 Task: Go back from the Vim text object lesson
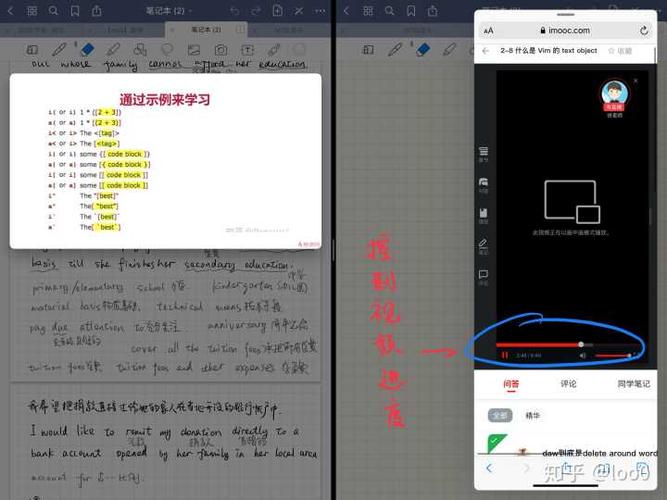[x=486, y=51]
